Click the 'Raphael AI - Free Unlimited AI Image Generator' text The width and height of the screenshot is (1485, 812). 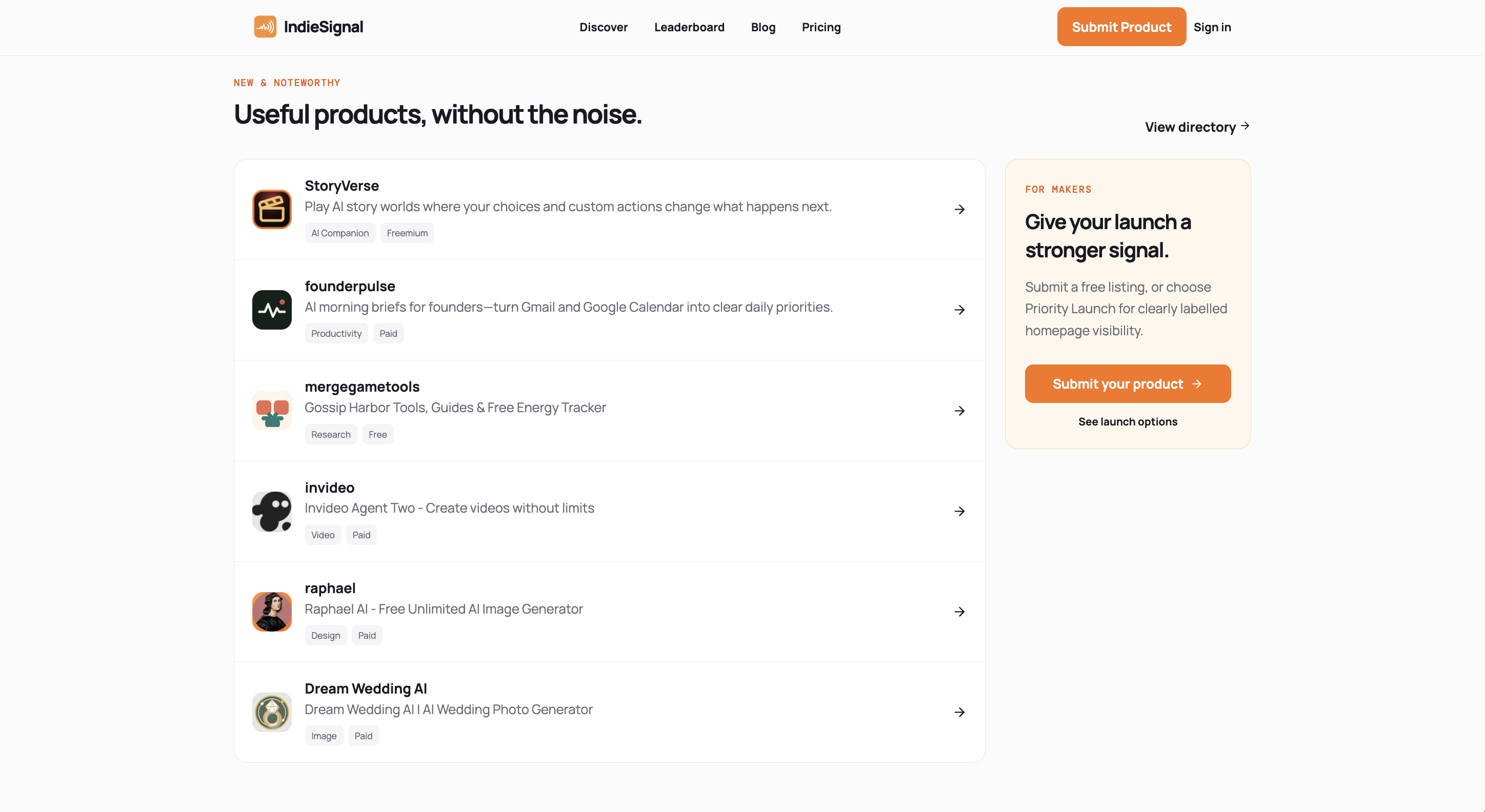444,608
